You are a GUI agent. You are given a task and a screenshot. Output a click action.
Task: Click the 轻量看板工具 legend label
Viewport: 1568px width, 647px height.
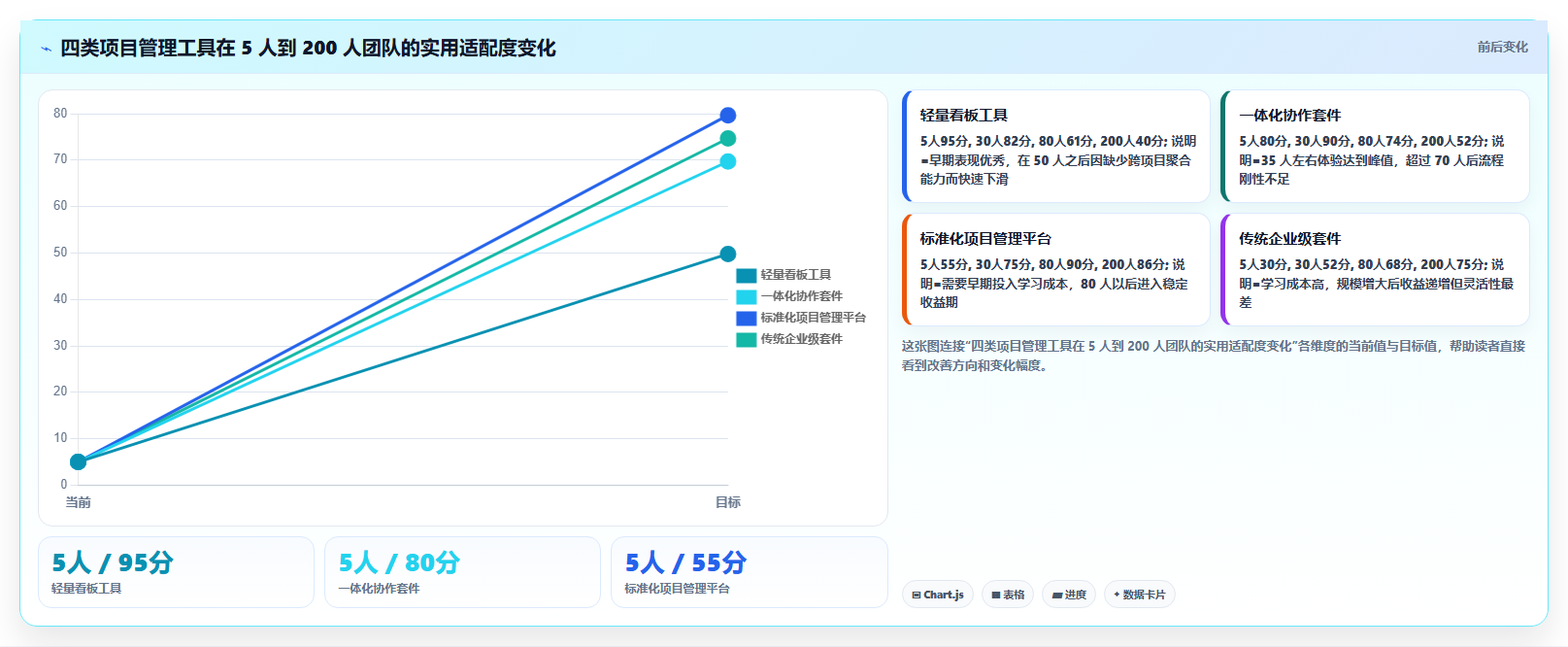[796, 275]
